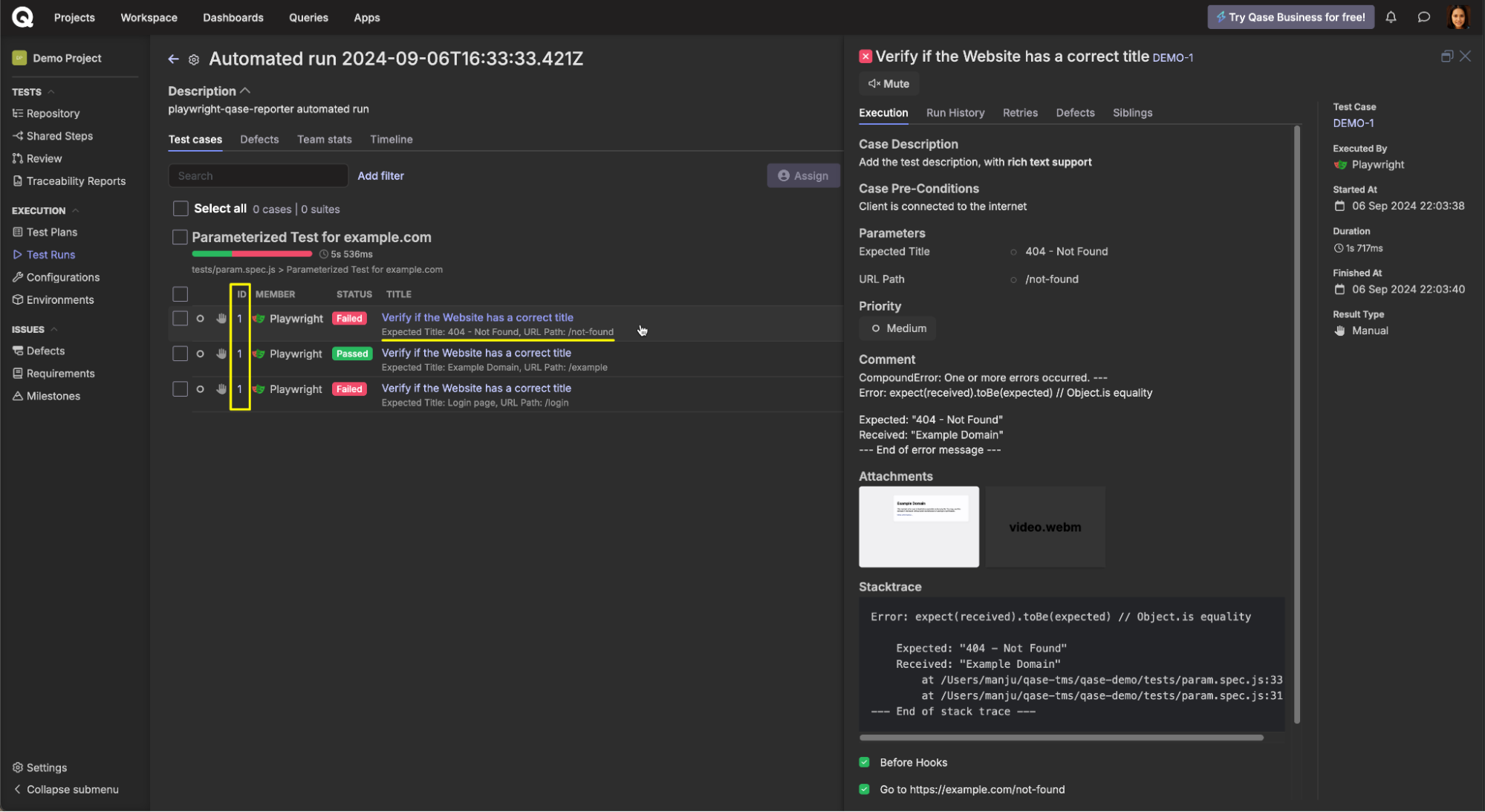Click the back navigation arrow icon
1485x812 pixels.
174,58
